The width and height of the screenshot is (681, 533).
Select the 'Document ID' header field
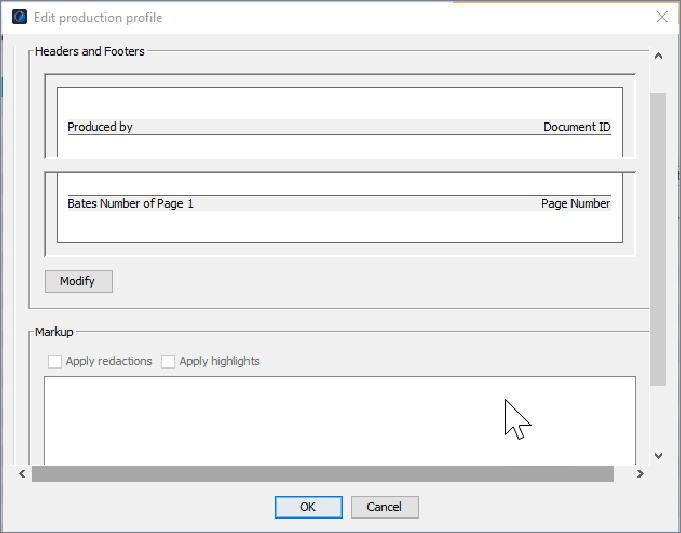coord(576,127)
